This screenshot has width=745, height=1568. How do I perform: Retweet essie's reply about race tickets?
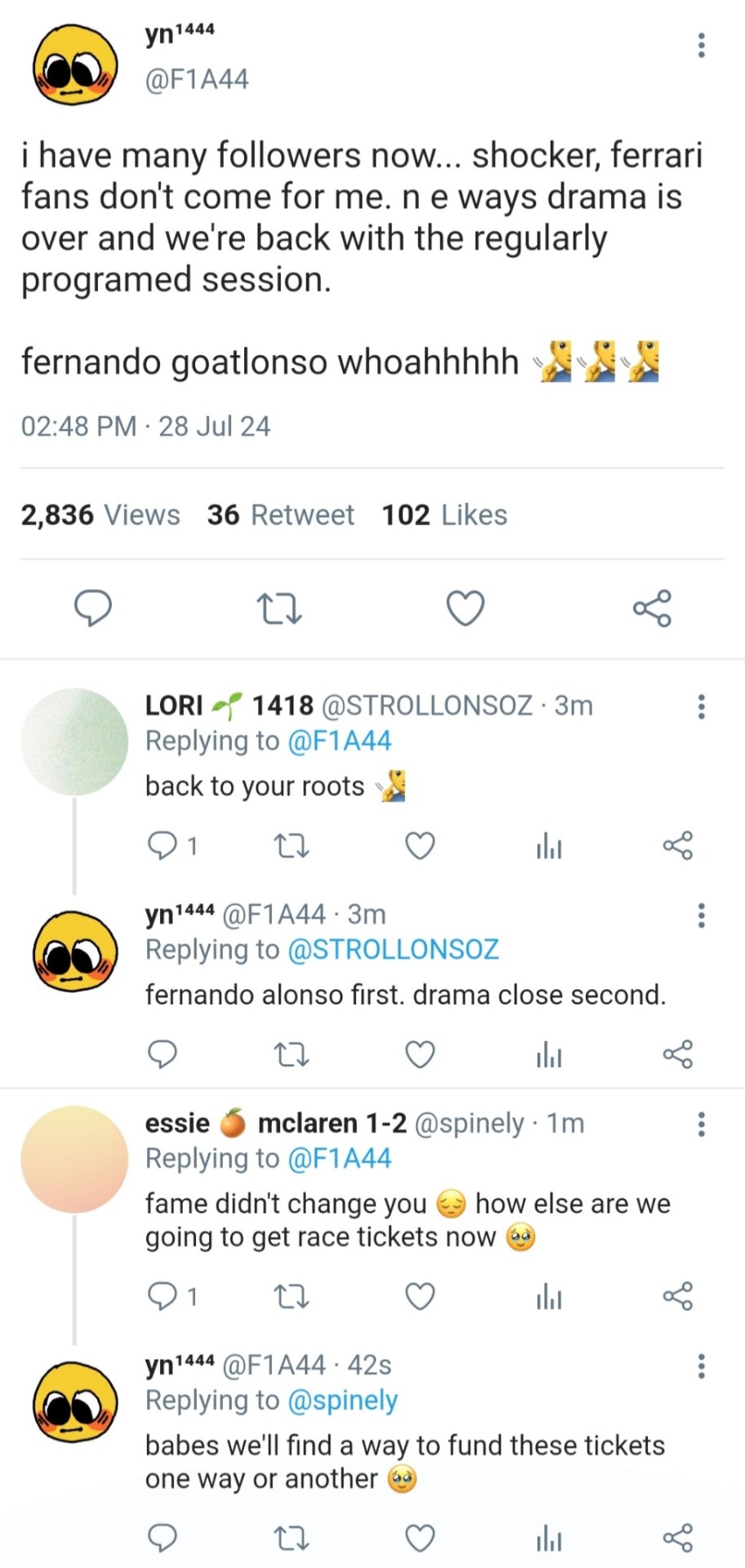click(291, 1297)
